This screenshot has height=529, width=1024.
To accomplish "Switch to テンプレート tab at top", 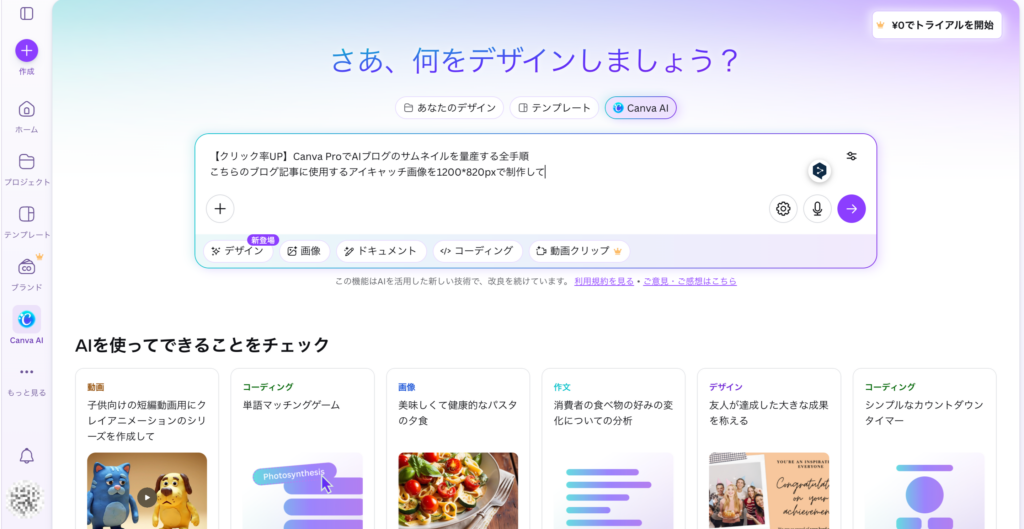I will [x=554, y=108].
